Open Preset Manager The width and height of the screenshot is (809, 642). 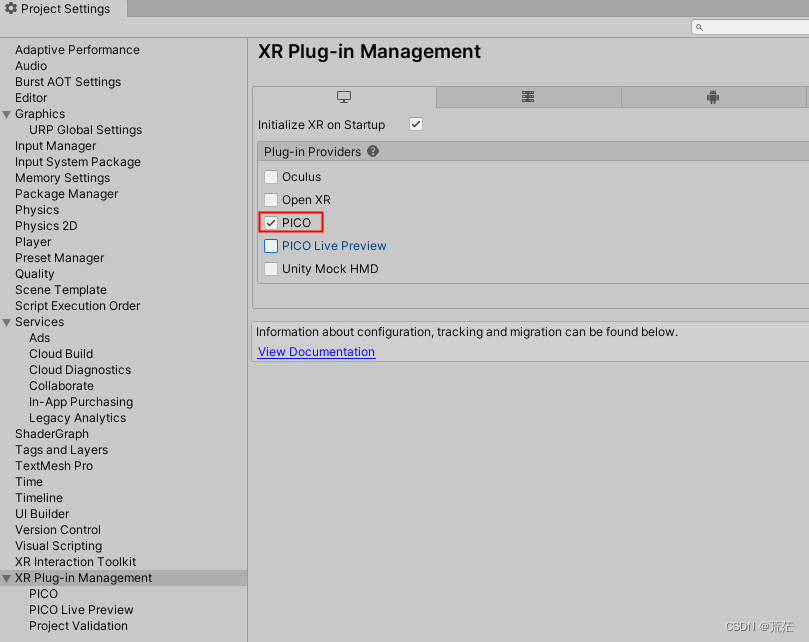[x=60, y=258]
